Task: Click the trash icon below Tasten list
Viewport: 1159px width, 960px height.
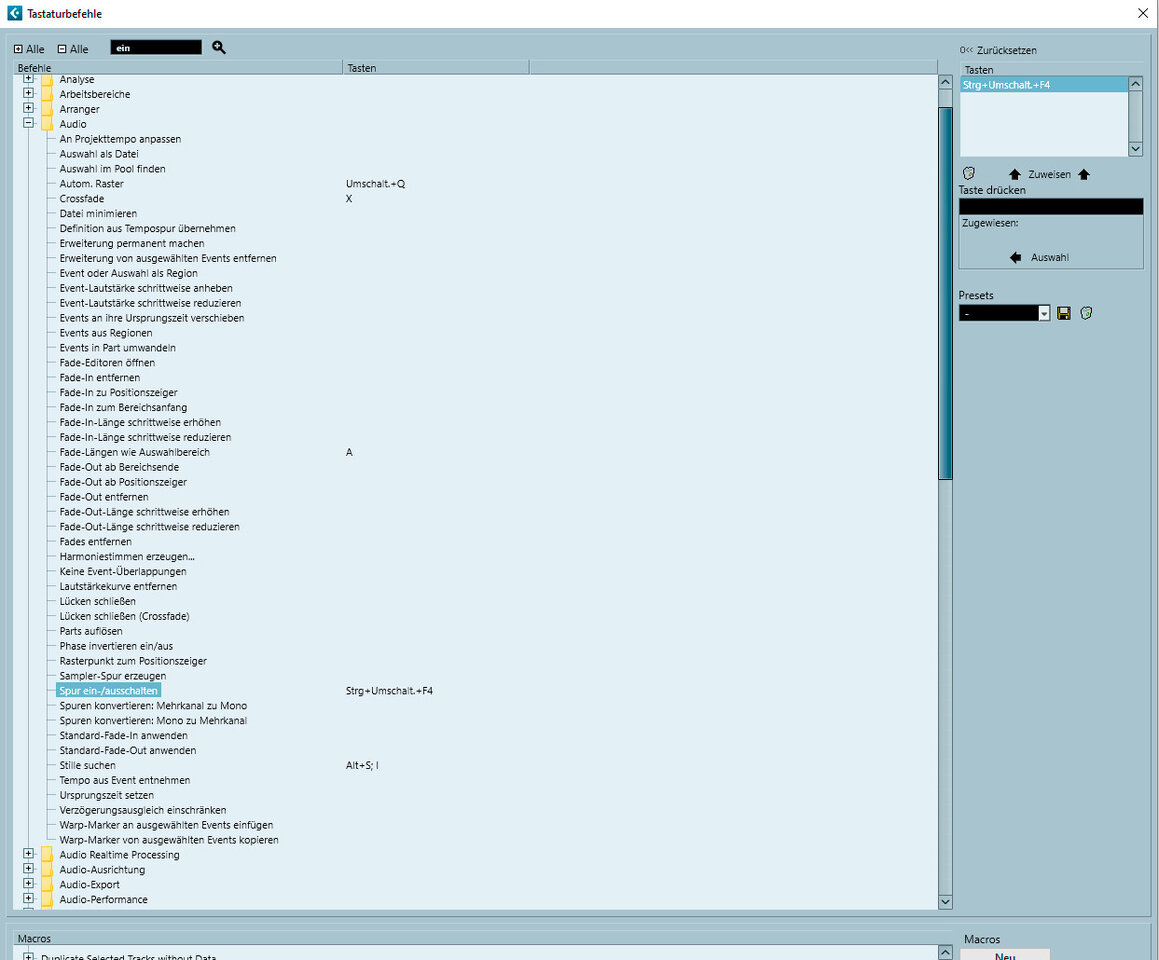Action: pyautogui.click(x=969, y=173)
